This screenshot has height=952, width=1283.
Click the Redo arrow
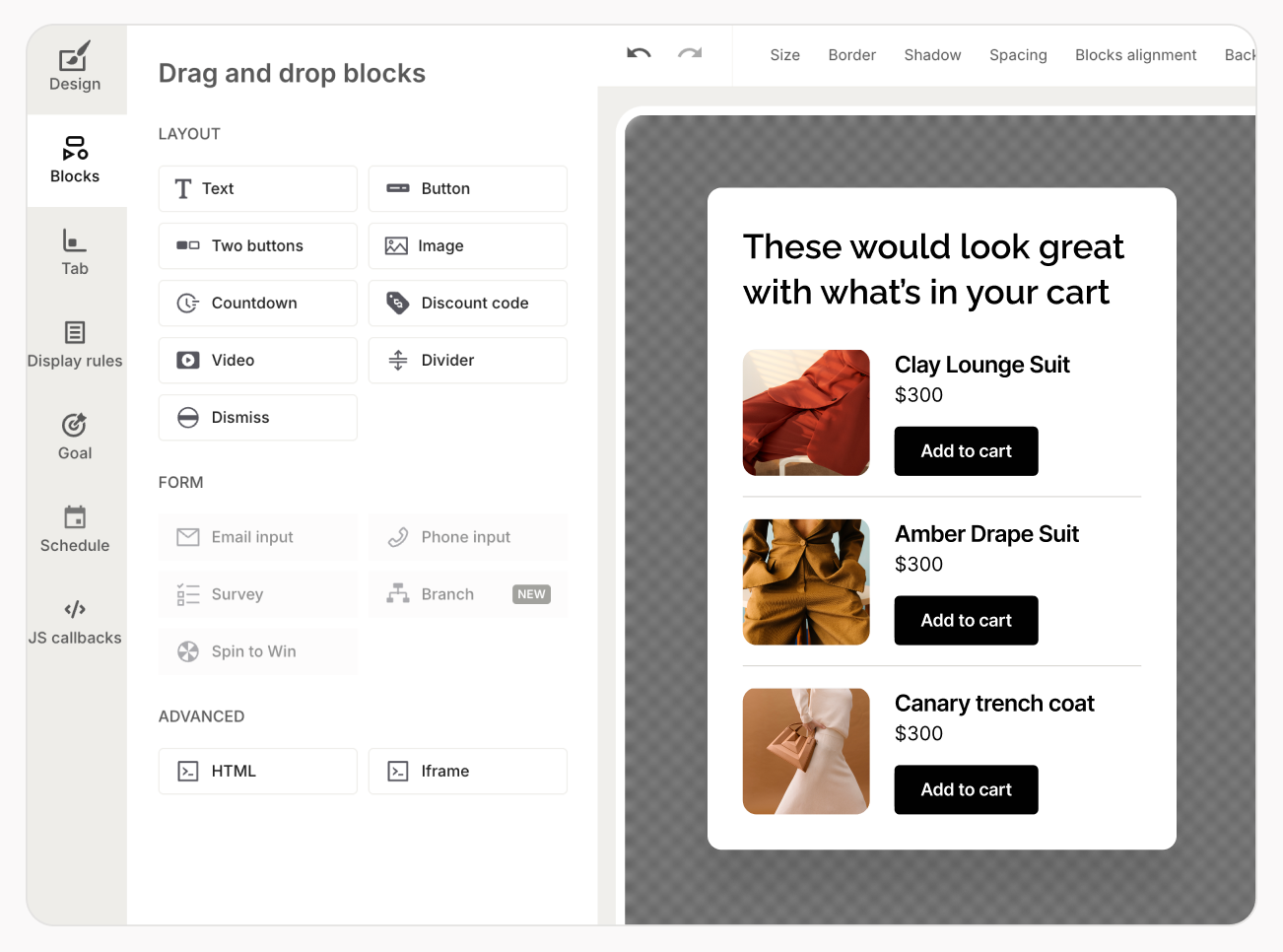click(x=689, y=55)
